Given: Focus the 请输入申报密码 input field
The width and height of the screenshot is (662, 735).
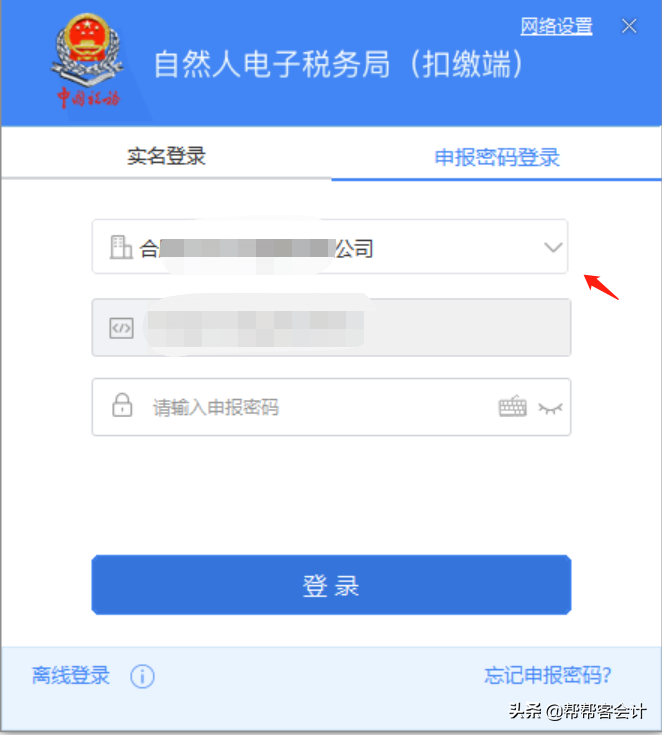Looking at the screenshot, I should coord(331,407).
